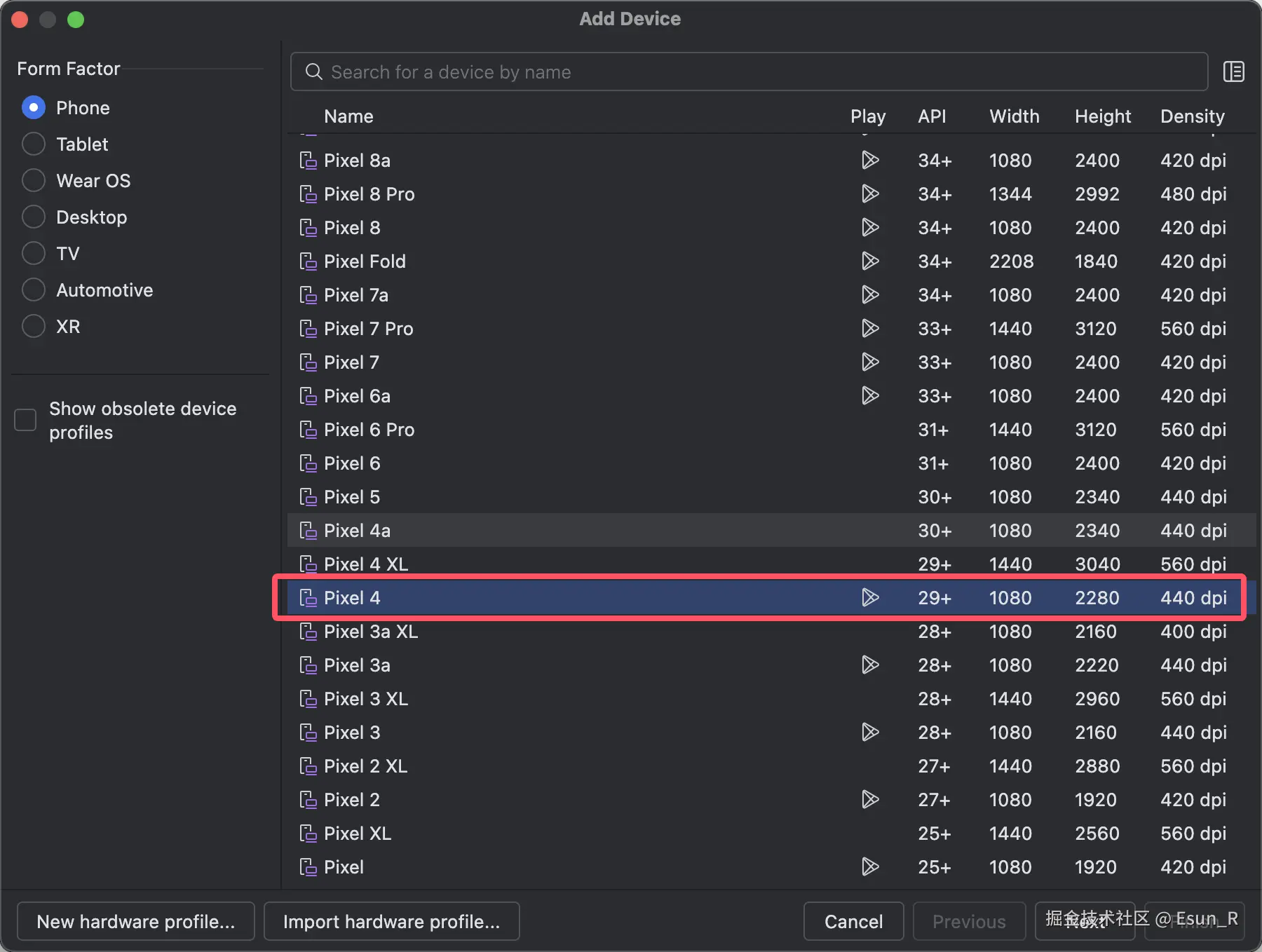Viewport: 1262px width, 952px height.
Task: Click New hardware profile button
Action: tap(136, 921)
